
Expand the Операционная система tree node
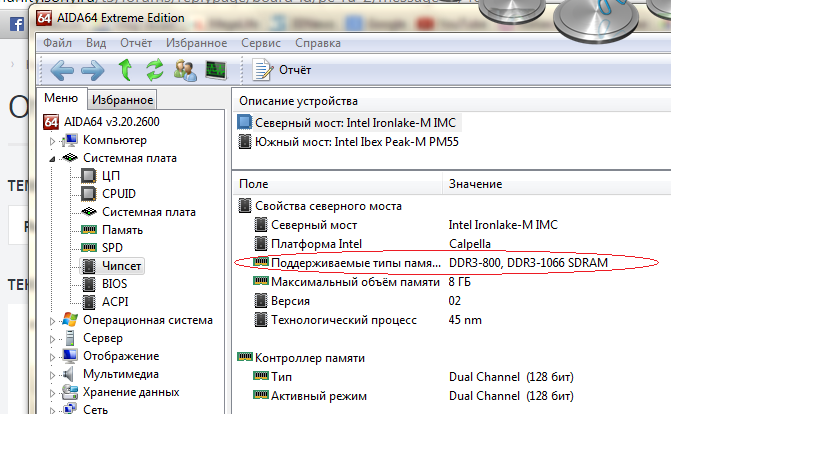point(53,321)
